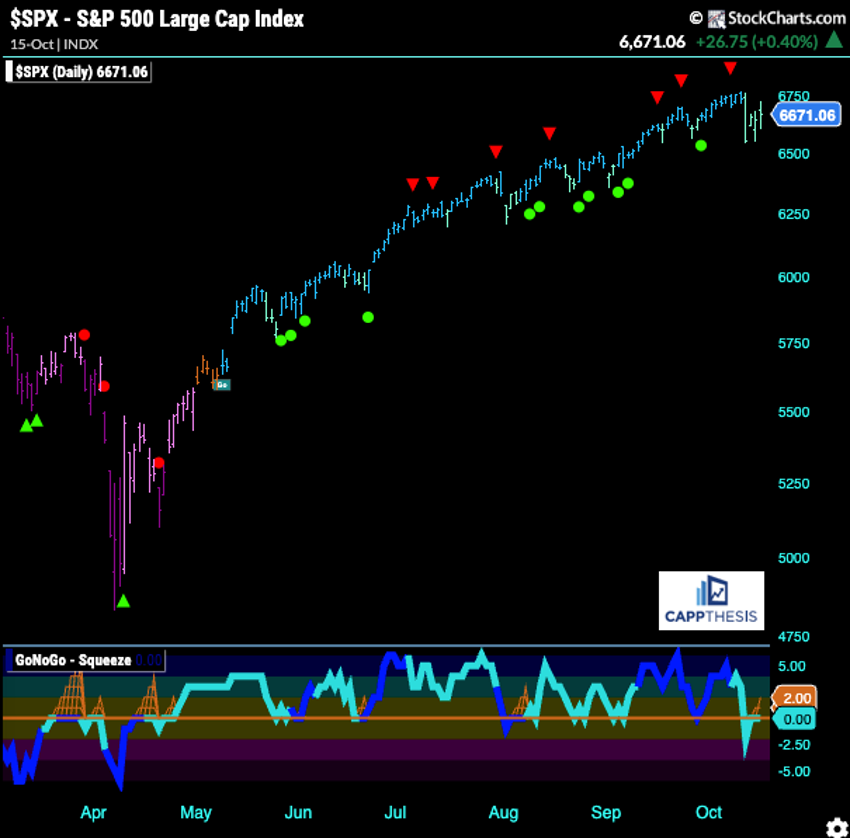The width and height of the screenshot is (850, 838).
Task: Open the StockCharts.com link text
Action: [786, 18]
